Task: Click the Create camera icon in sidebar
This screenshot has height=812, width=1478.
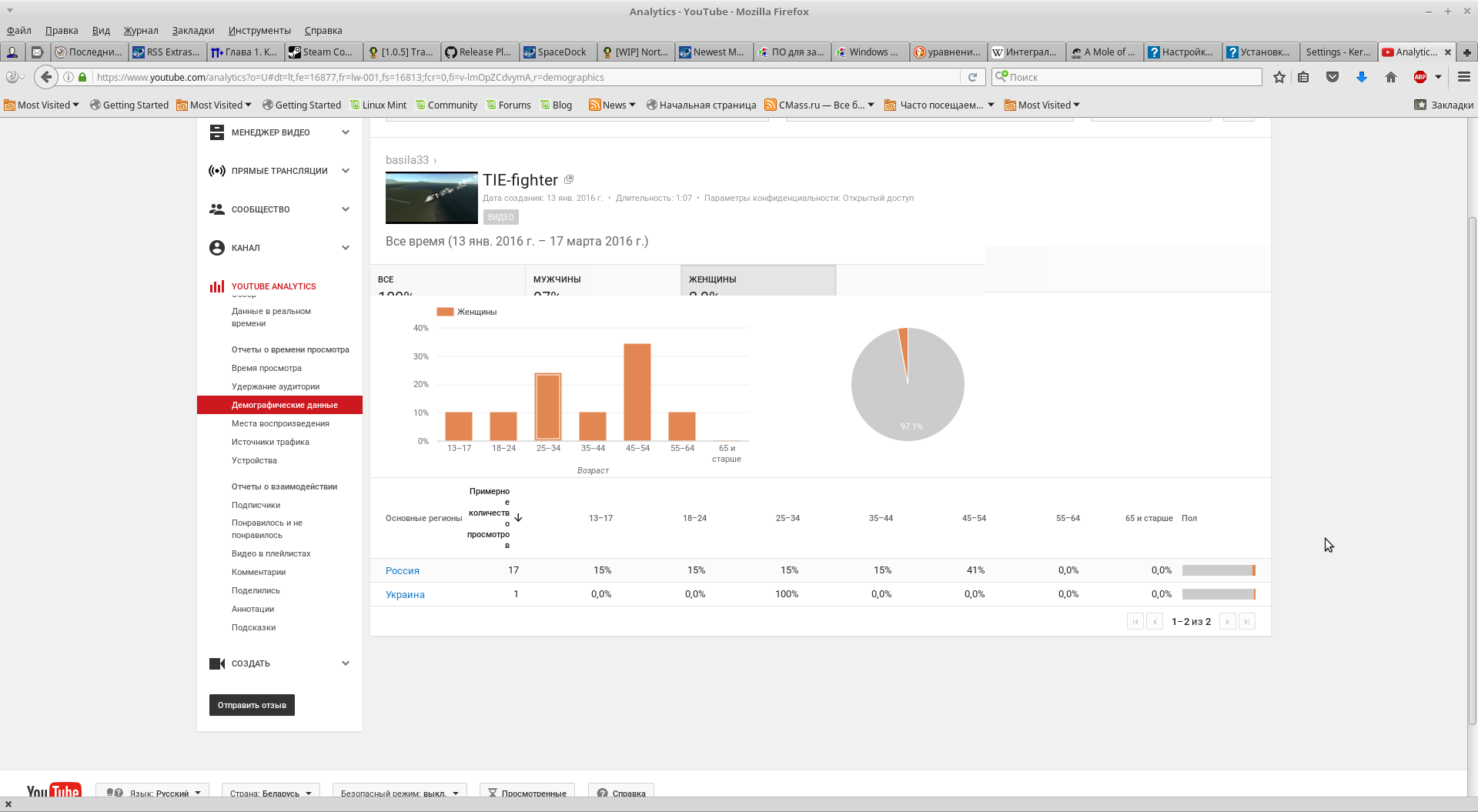Action: [217, 663]
